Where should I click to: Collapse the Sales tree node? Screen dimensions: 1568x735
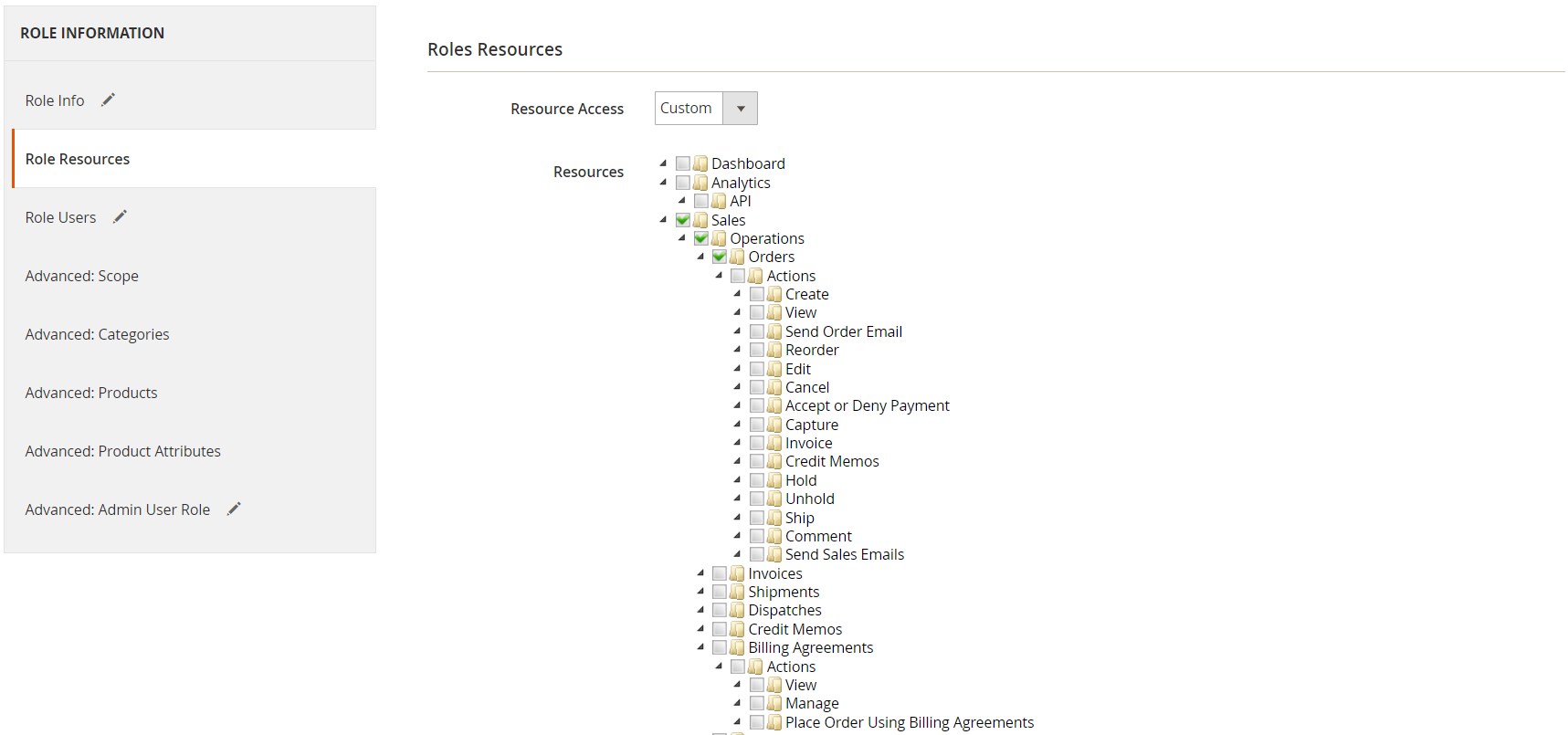(x=664, y=219)
